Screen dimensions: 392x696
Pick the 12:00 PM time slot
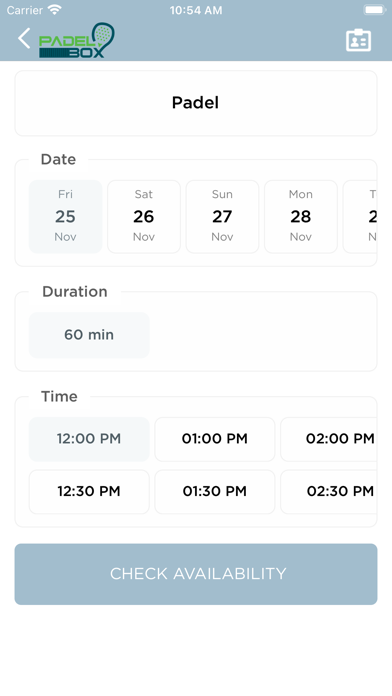click(89, 439)
